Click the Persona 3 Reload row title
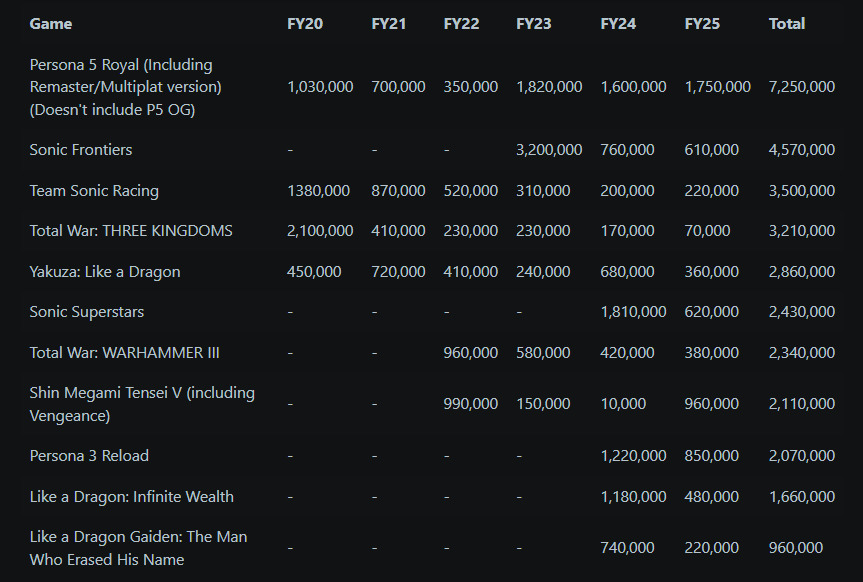 tap(89, 456)
